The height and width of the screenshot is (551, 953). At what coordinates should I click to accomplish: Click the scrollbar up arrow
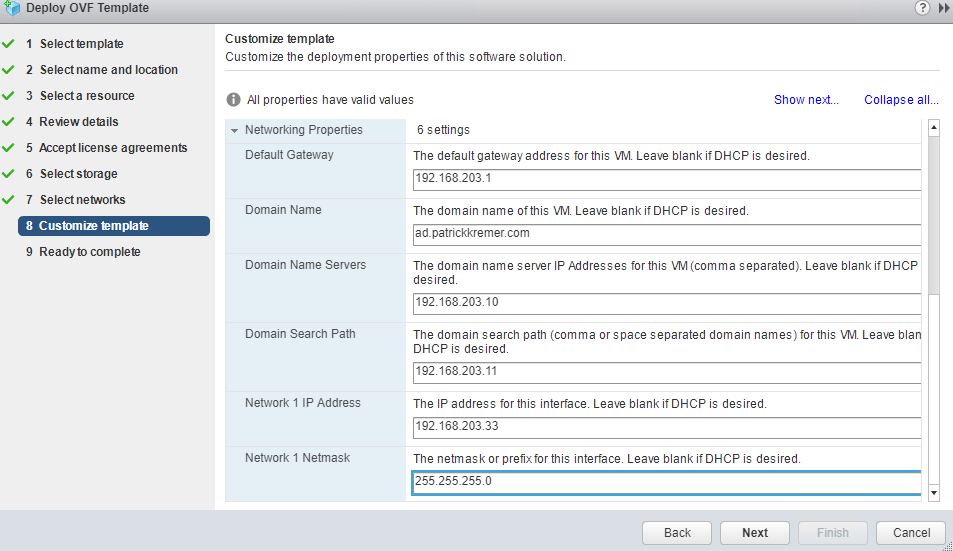point(933,128)
